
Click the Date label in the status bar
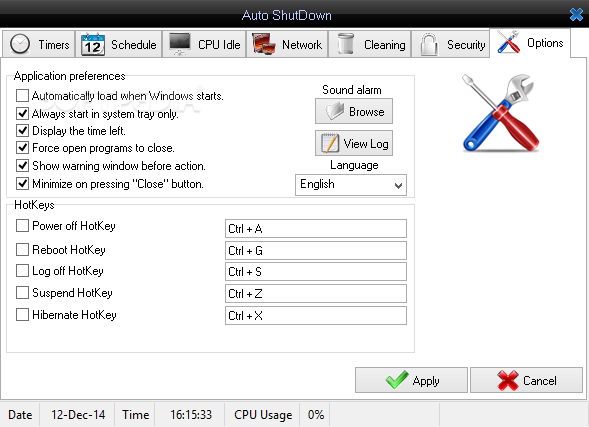pos(20,414)
